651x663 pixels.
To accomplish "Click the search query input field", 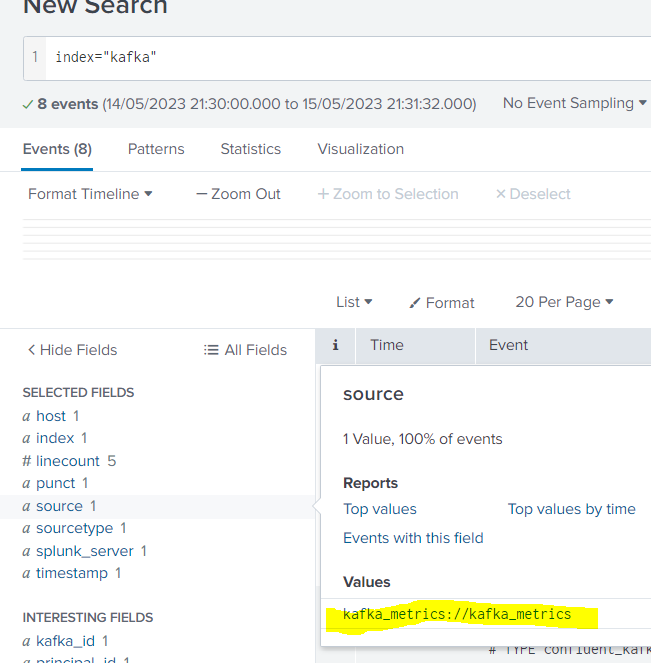I will (x=347, y=58).
